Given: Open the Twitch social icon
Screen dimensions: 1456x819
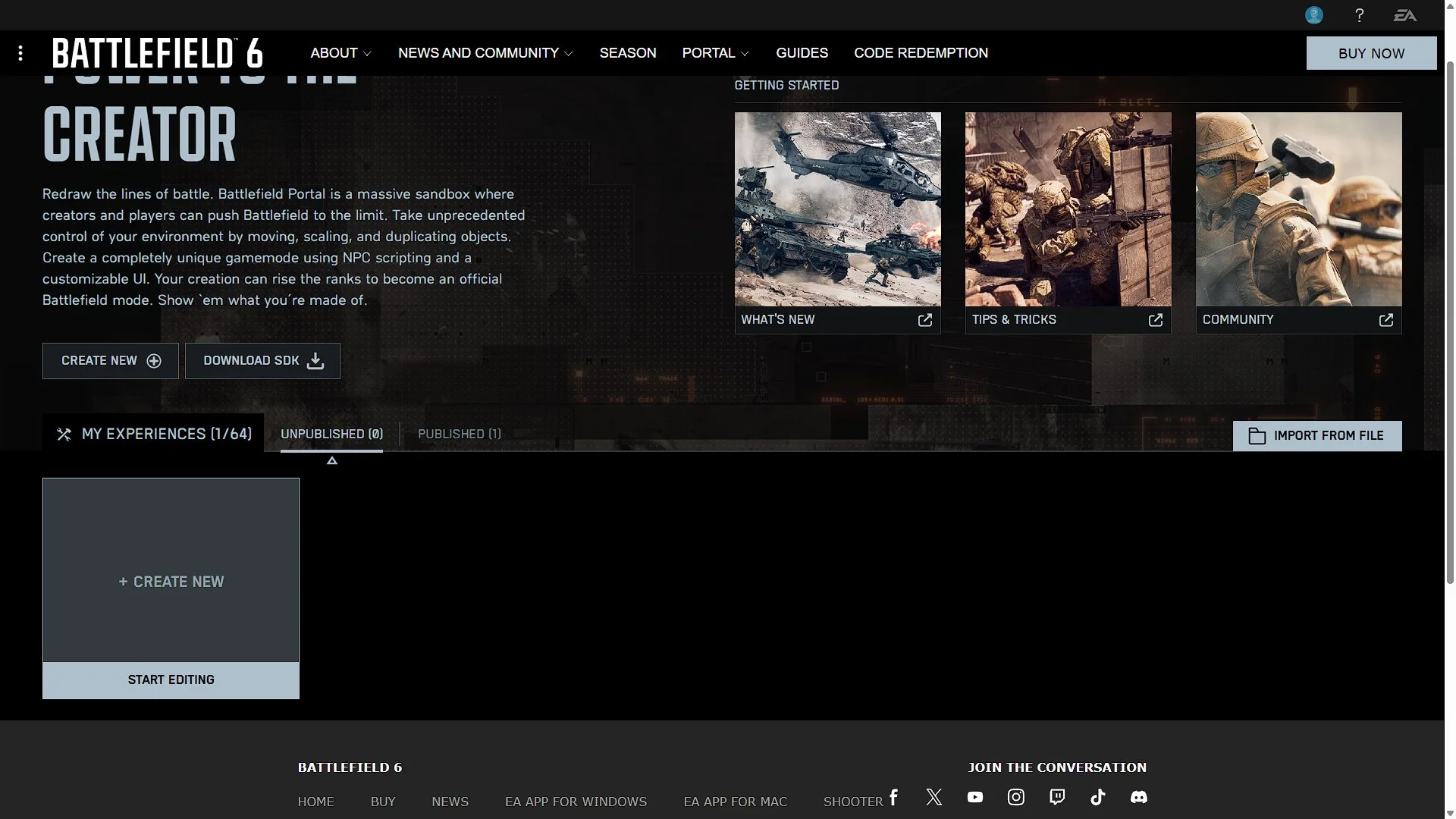Looking at the screenshot, I should click(1057, 797).
